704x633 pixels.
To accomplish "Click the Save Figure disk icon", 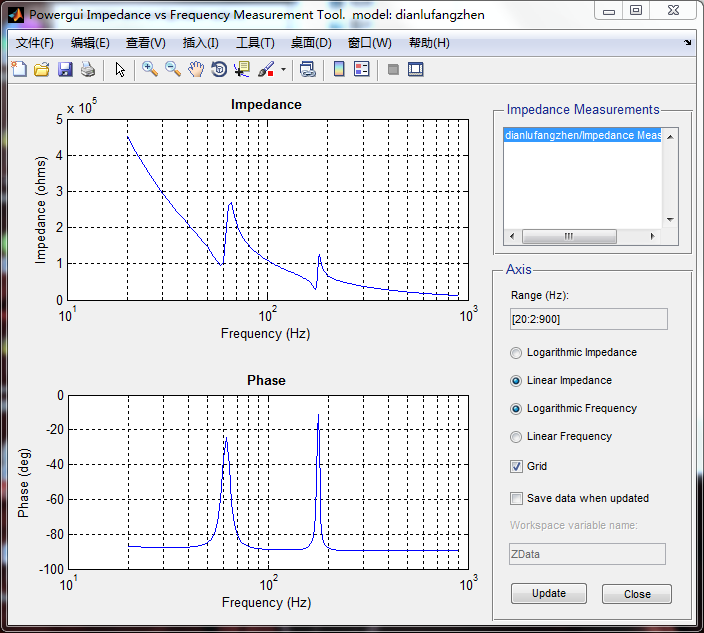I will click(65, 69).
